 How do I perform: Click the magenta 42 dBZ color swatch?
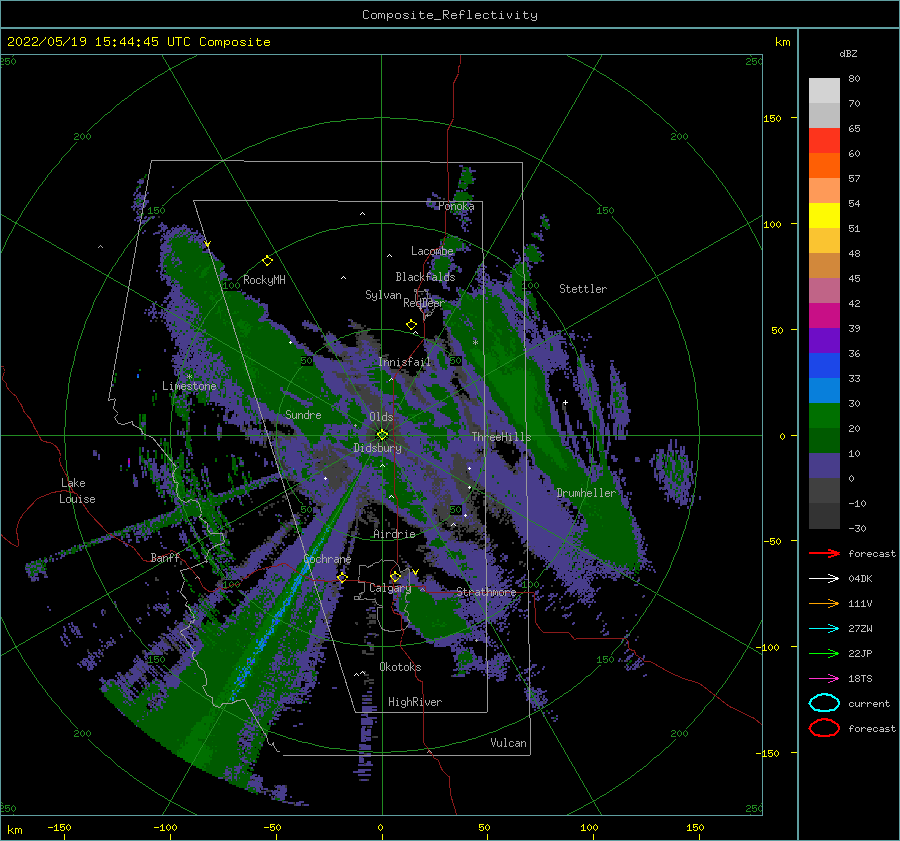[824, 315]
